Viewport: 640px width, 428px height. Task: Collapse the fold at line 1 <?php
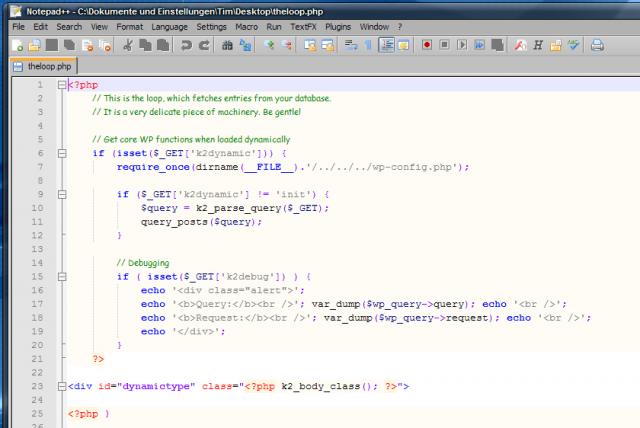[62, 85]
